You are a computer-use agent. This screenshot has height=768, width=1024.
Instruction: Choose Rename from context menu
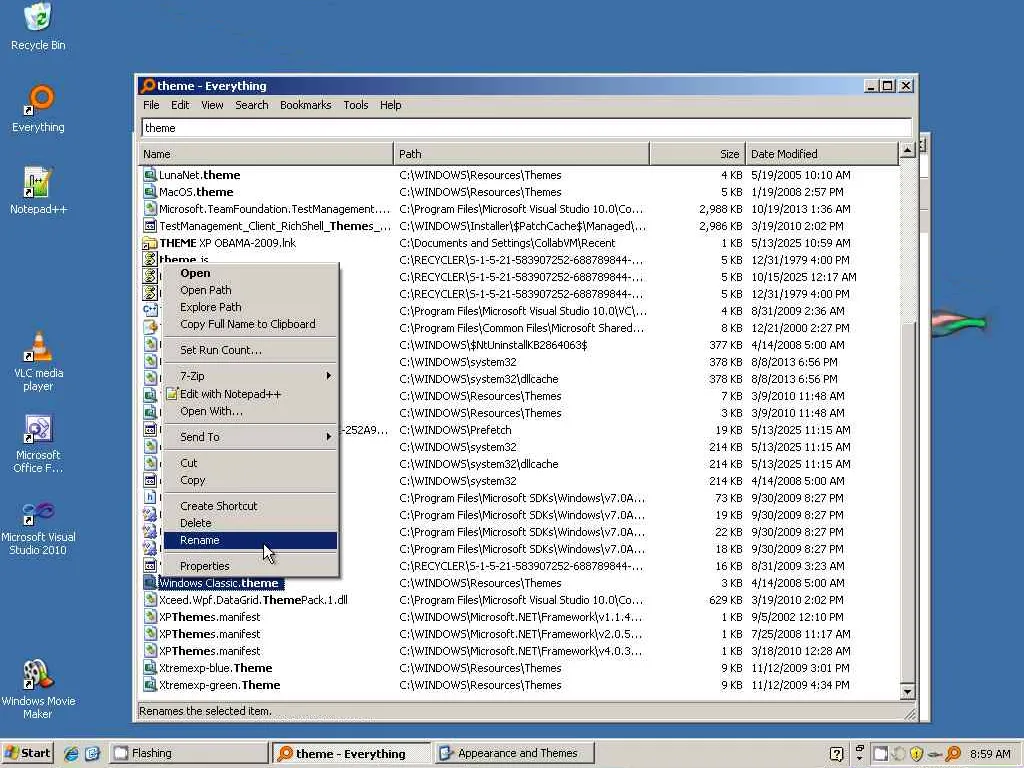(250, 540)
